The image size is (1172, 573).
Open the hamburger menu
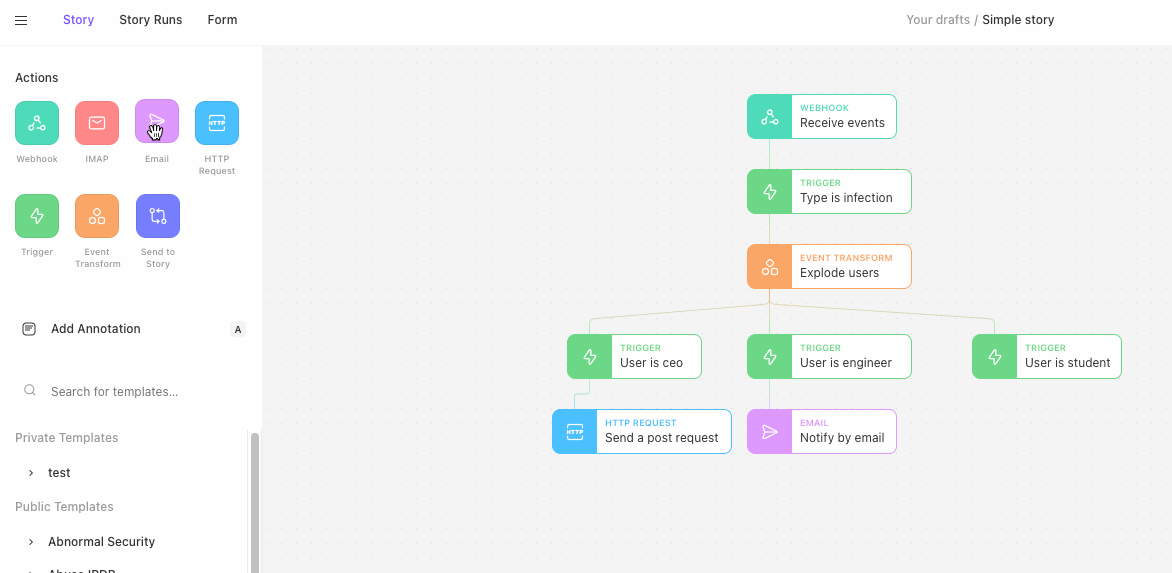pos(21,20)
